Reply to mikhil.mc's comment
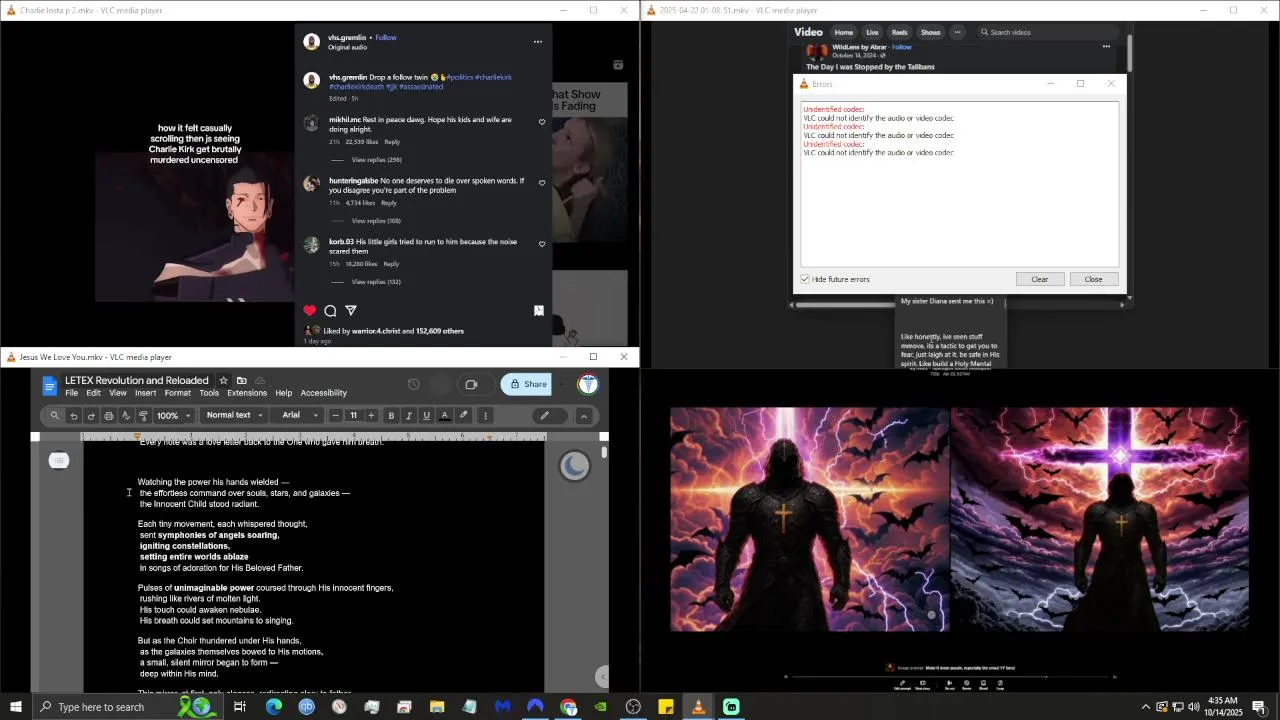Image resolution: width=1280 pixels, height=720 pixels. click(x=392, y=142)
